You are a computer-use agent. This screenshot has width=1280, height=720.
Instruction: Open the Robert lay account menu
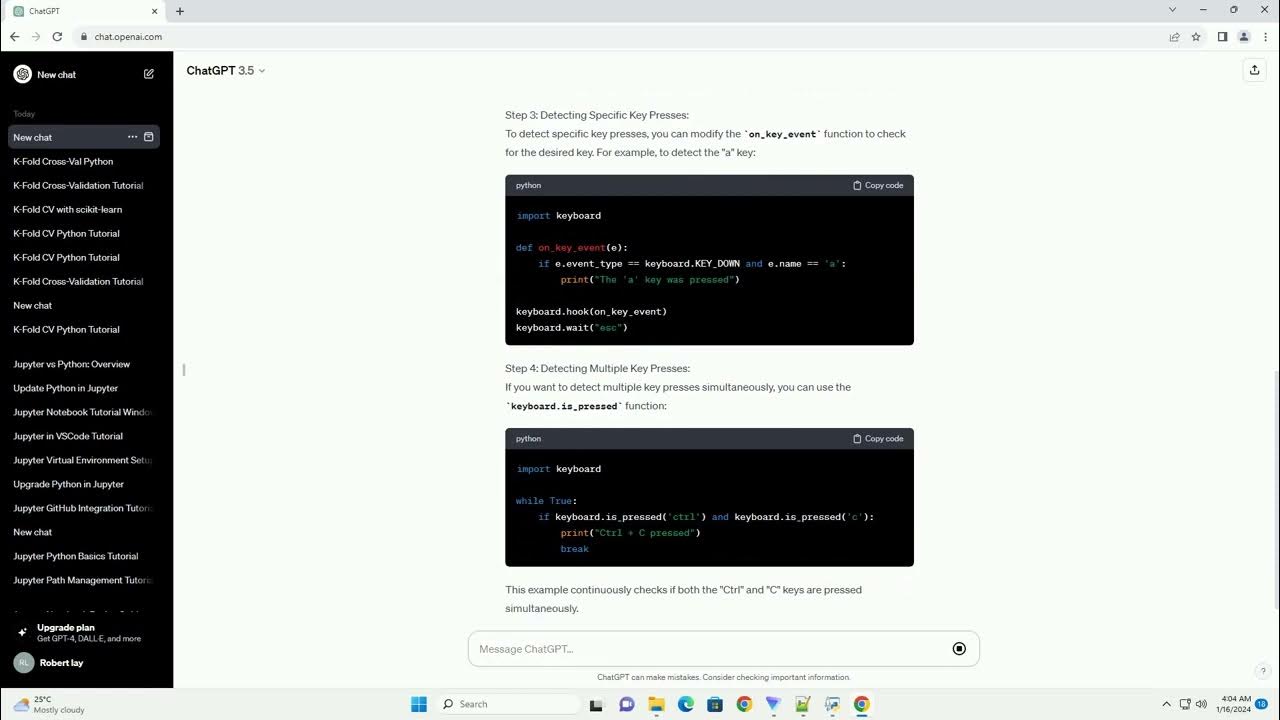pyautogui.click(x=86, y=663)
